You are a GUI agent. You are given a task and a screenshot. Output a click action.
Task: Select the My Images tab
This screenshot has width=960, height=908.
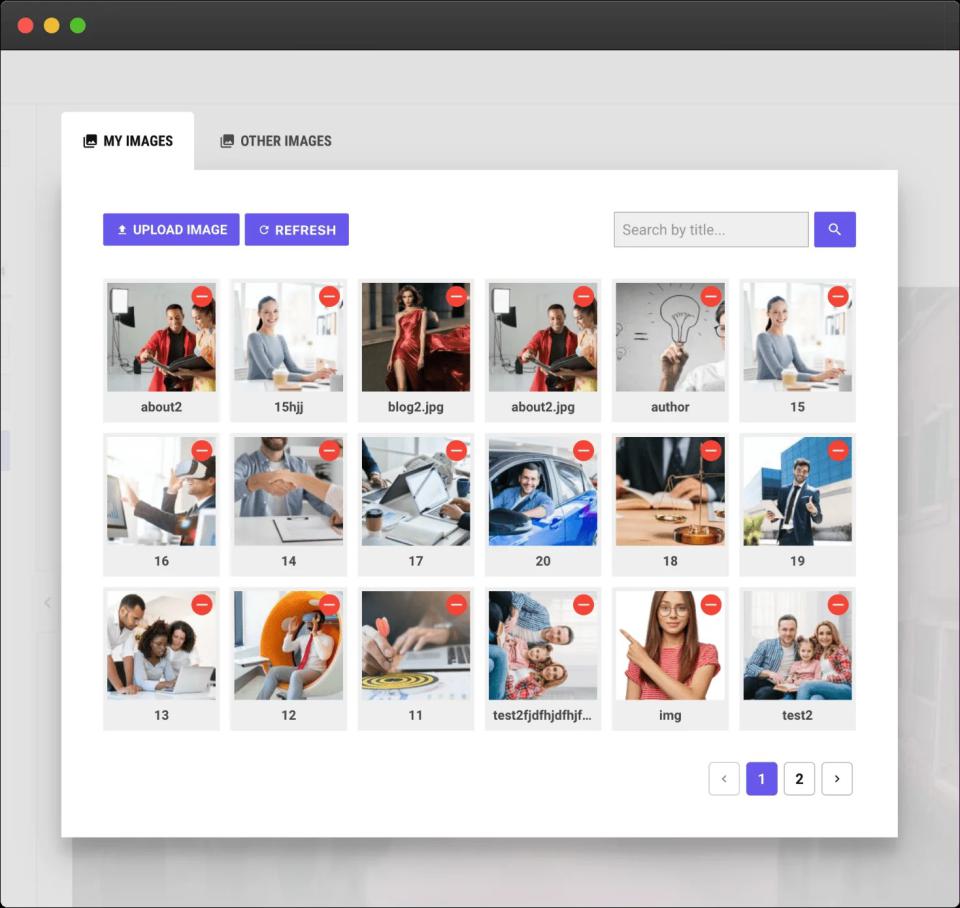click(x=128, y=141)
